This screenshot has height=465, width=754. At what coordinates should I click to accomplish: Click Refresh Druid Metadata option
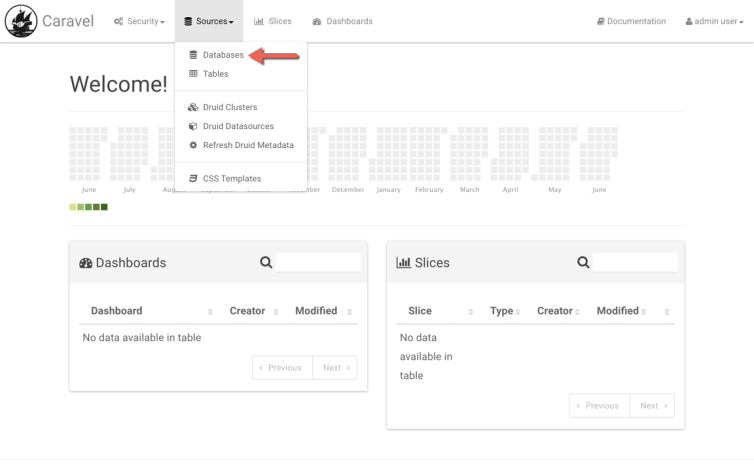pos(247,145)
